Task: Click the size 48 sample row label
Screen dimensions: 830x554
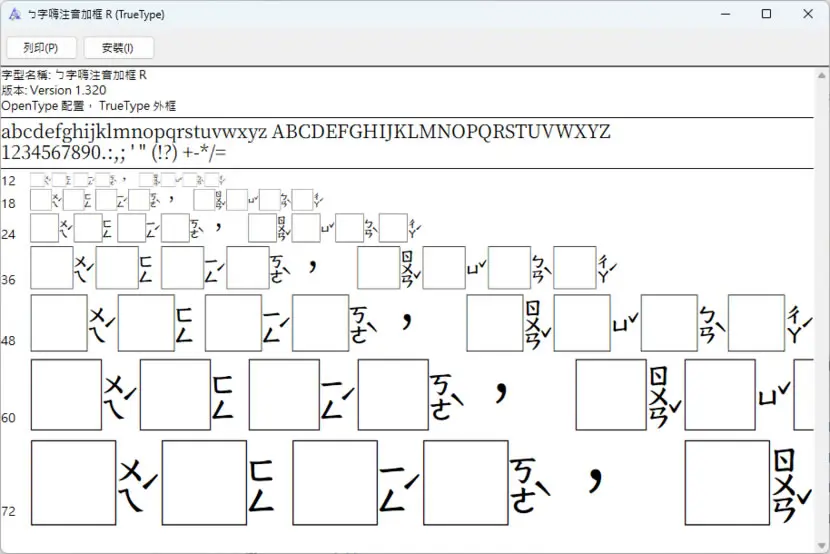Action: point(8,341)
